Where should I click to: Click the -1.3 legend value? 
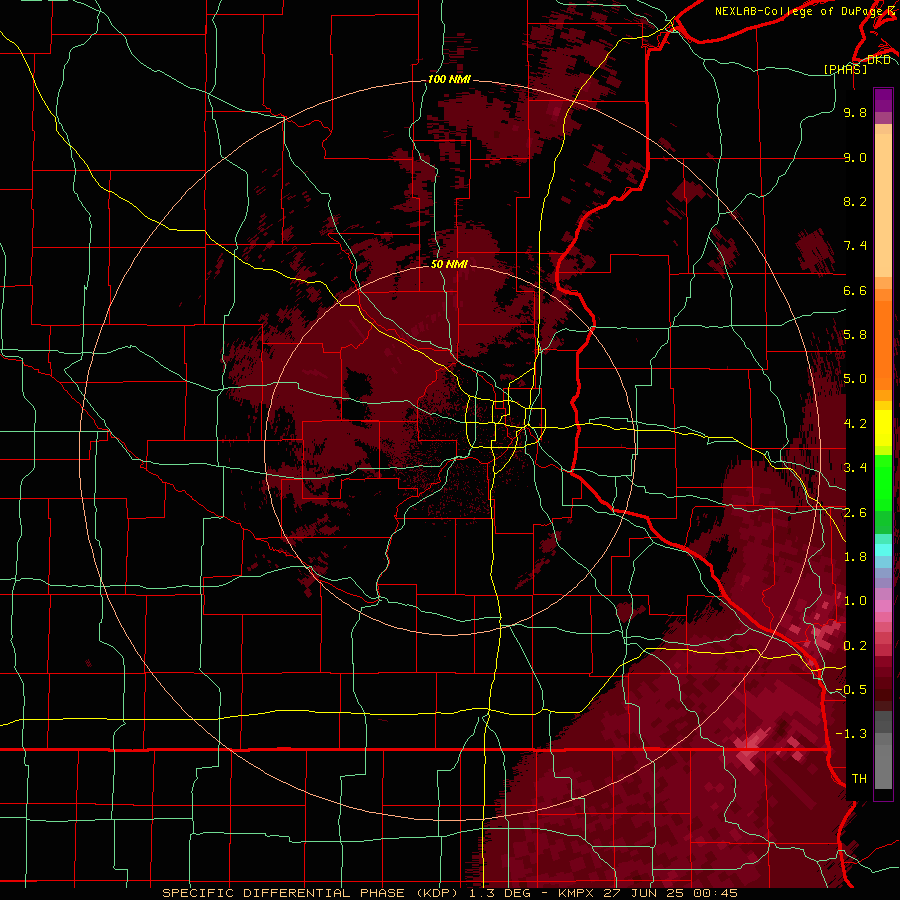pos(851,734)
